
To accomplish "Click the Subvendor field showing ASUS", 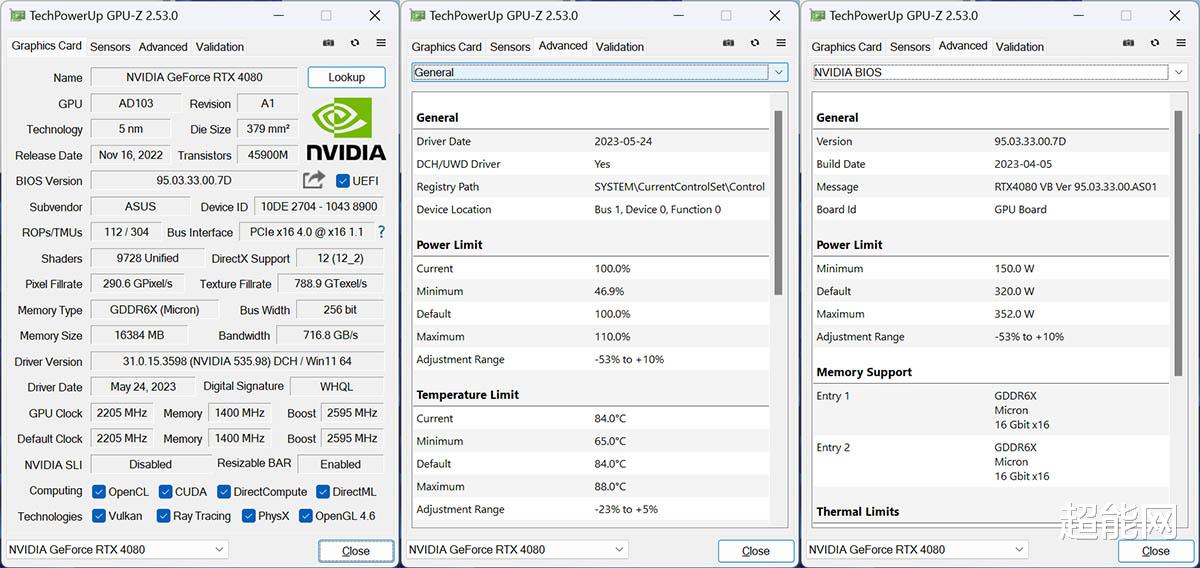I will (x=140, y=207).
